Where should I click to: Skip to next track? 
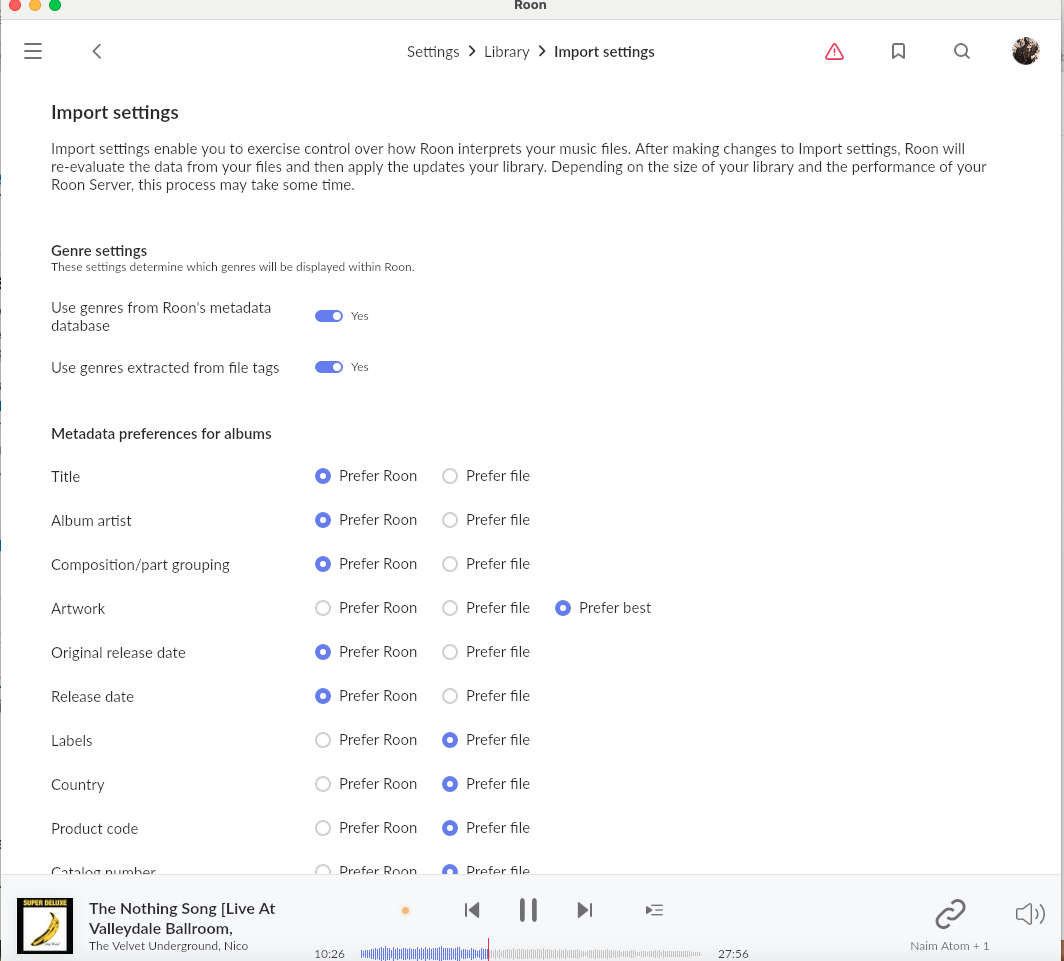(584, 909)
